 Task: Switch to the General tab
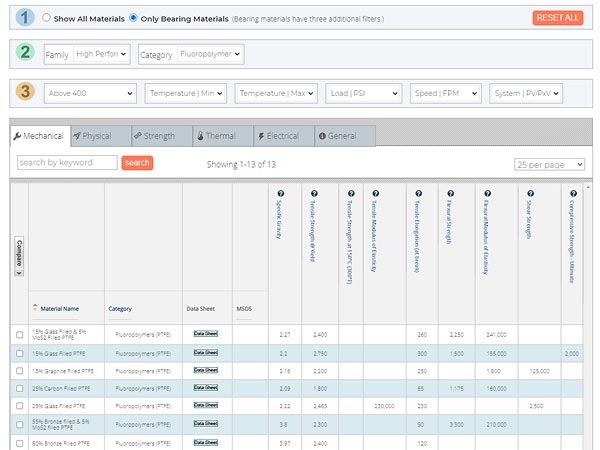[x=345, y=136]
